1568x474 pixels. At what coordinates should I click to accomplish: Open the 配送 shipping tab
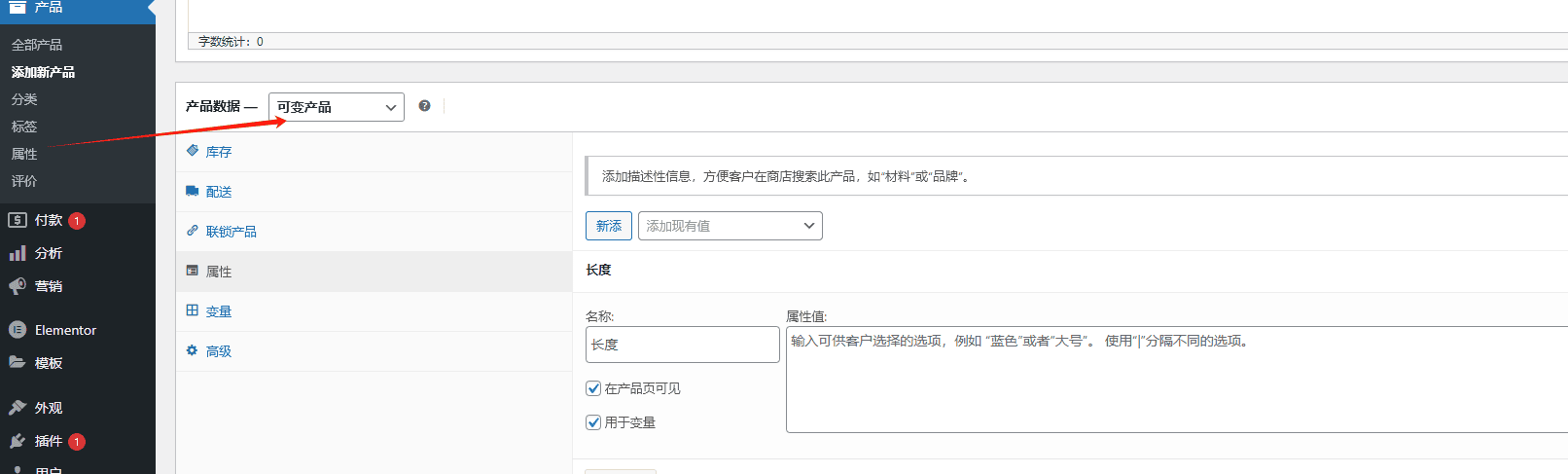[219, 192]
